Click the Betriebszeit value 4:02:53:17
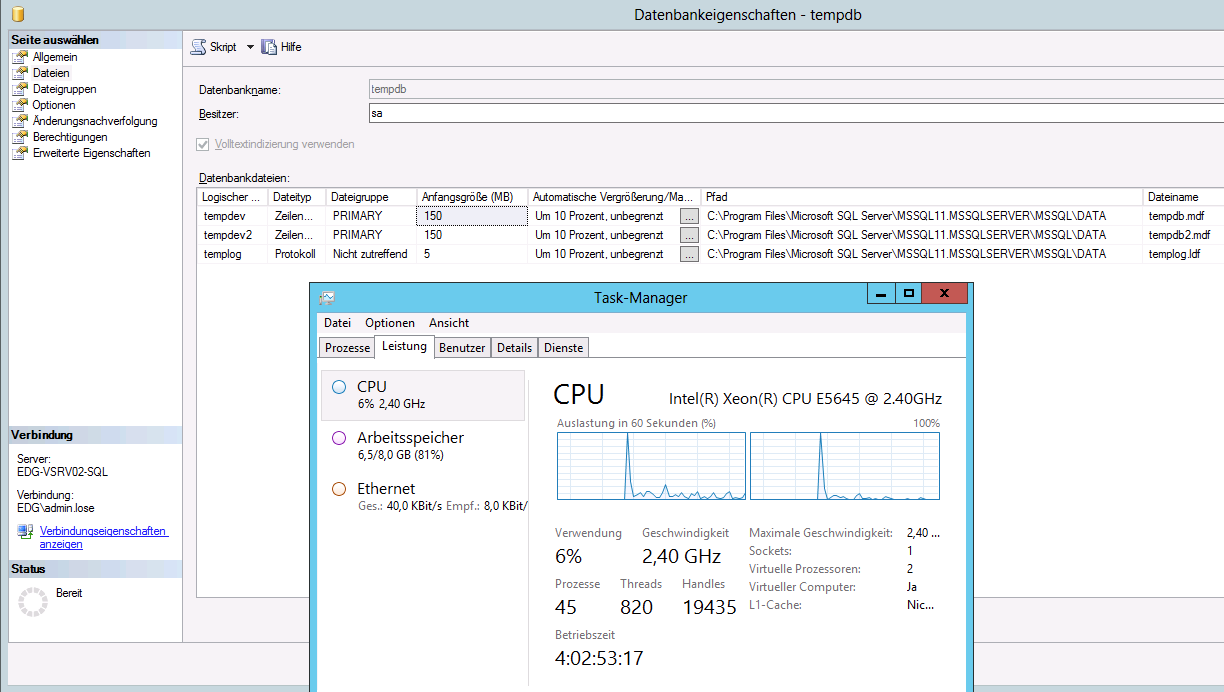This screenshot has height=692, width=1224. [x=599, y=658]
